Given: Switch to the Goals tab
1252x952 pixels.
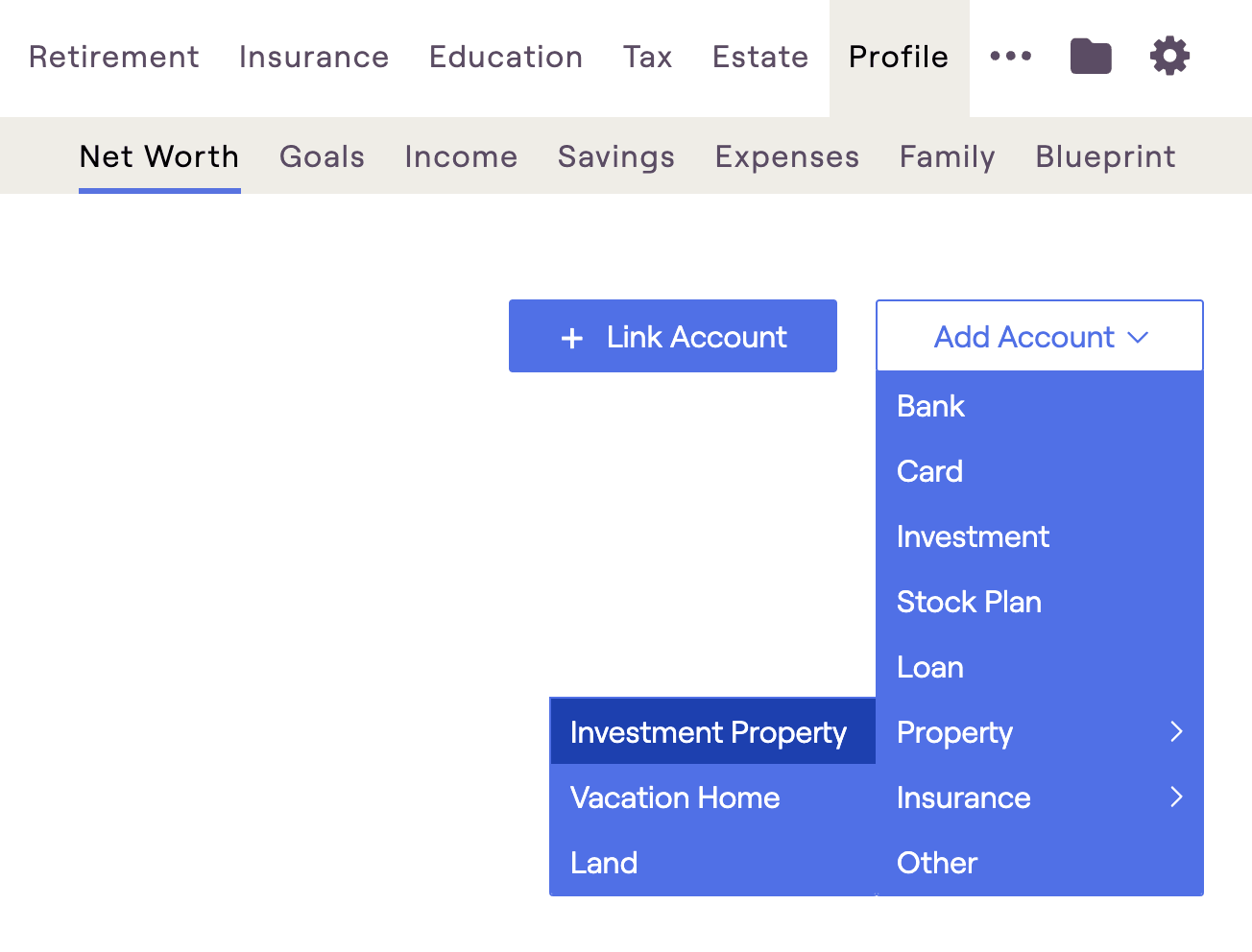Looking at the screenshot, I should pos(323,156).
